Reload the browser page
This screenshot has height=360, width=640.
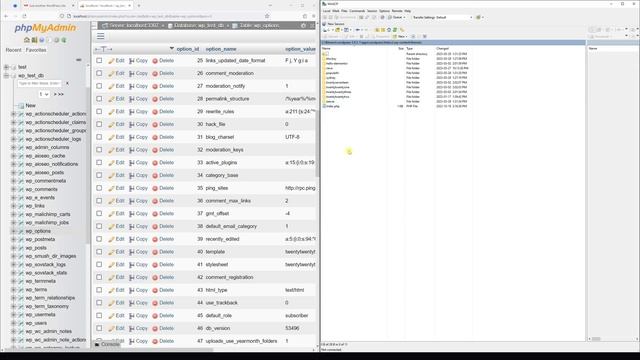point(24,16)
